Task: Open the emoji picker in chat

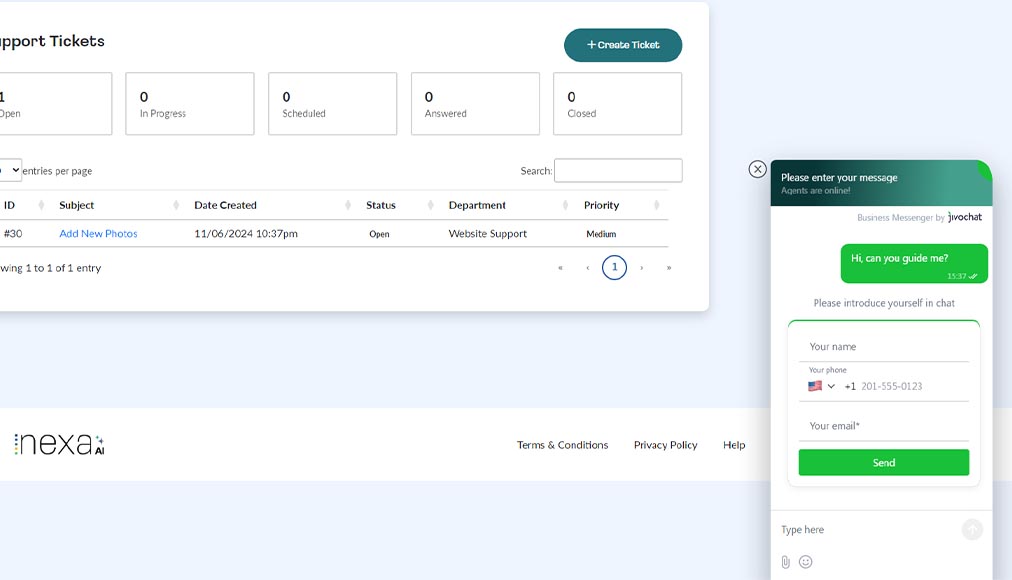Action: pyautogui.click(x=806, y=562)
